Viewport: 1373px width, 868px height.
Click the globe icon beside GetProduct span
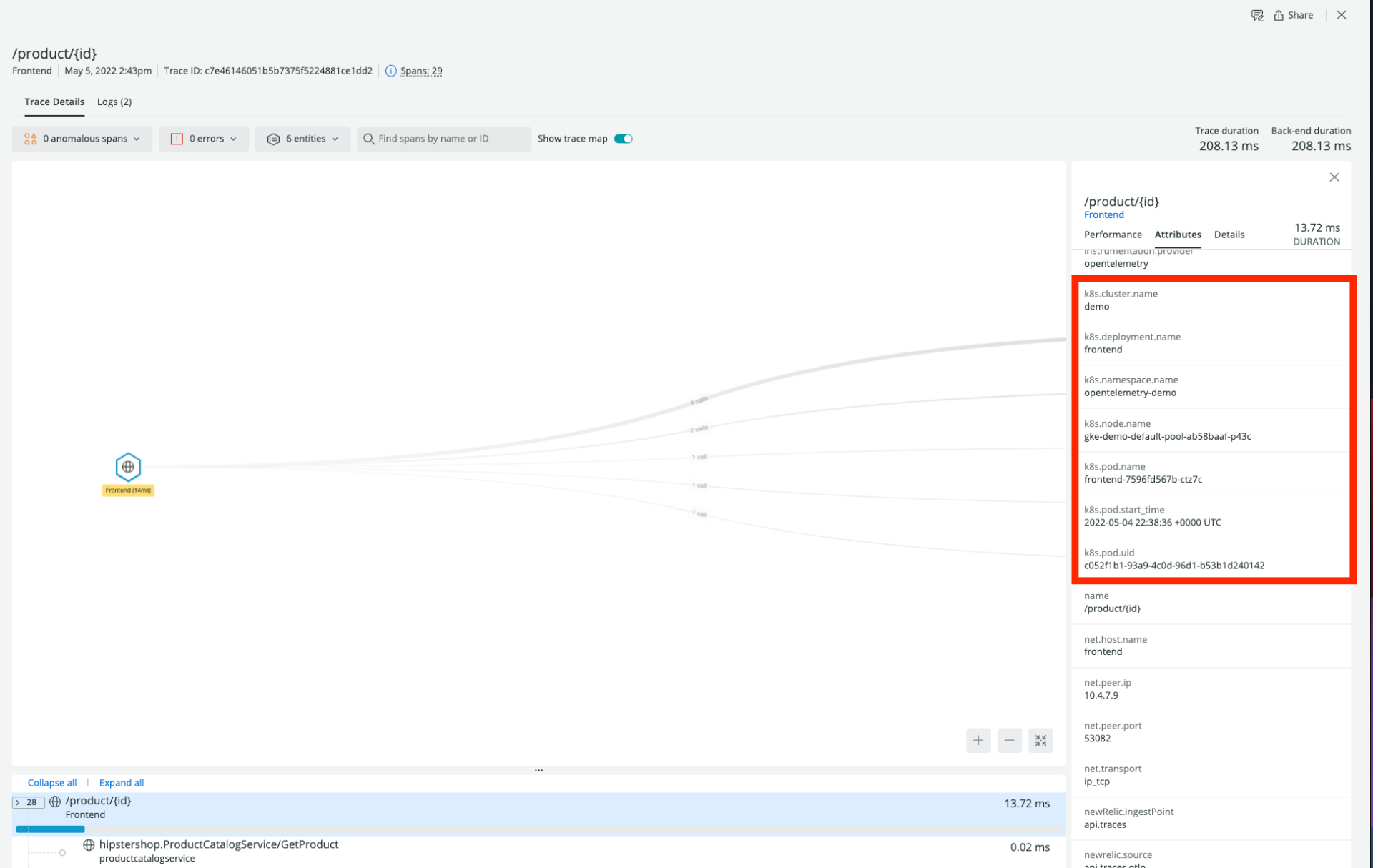[x=89, y=844]
